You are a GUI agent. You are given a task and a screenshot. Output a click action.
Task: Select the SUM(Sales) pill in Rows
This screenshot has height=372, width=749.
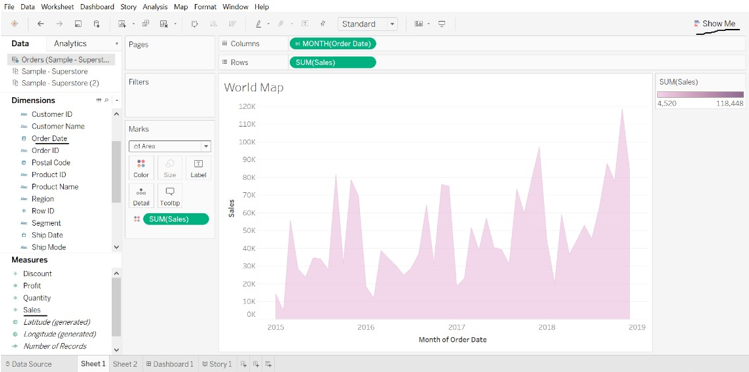pyautogui.click(x=333, y=62)
